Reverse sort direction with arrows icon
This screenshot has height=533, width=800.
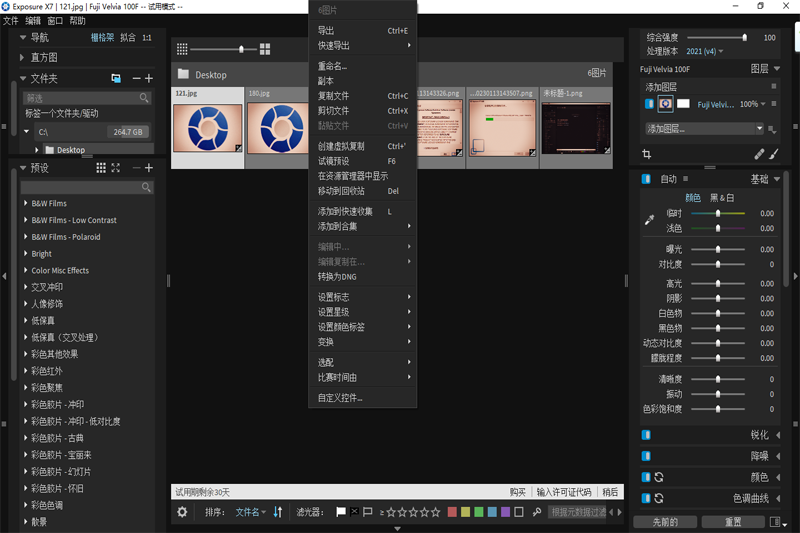point(278,512)
